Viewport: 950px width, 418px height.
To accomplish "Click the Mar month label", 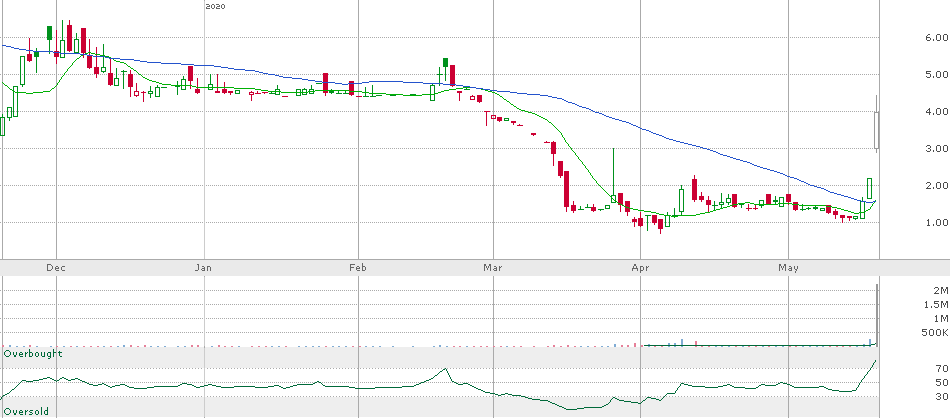I will [494, 267].
